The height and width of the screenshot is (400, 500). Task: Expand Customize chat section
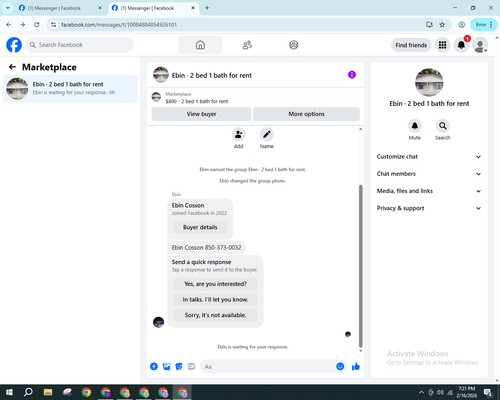coord(429,157)
